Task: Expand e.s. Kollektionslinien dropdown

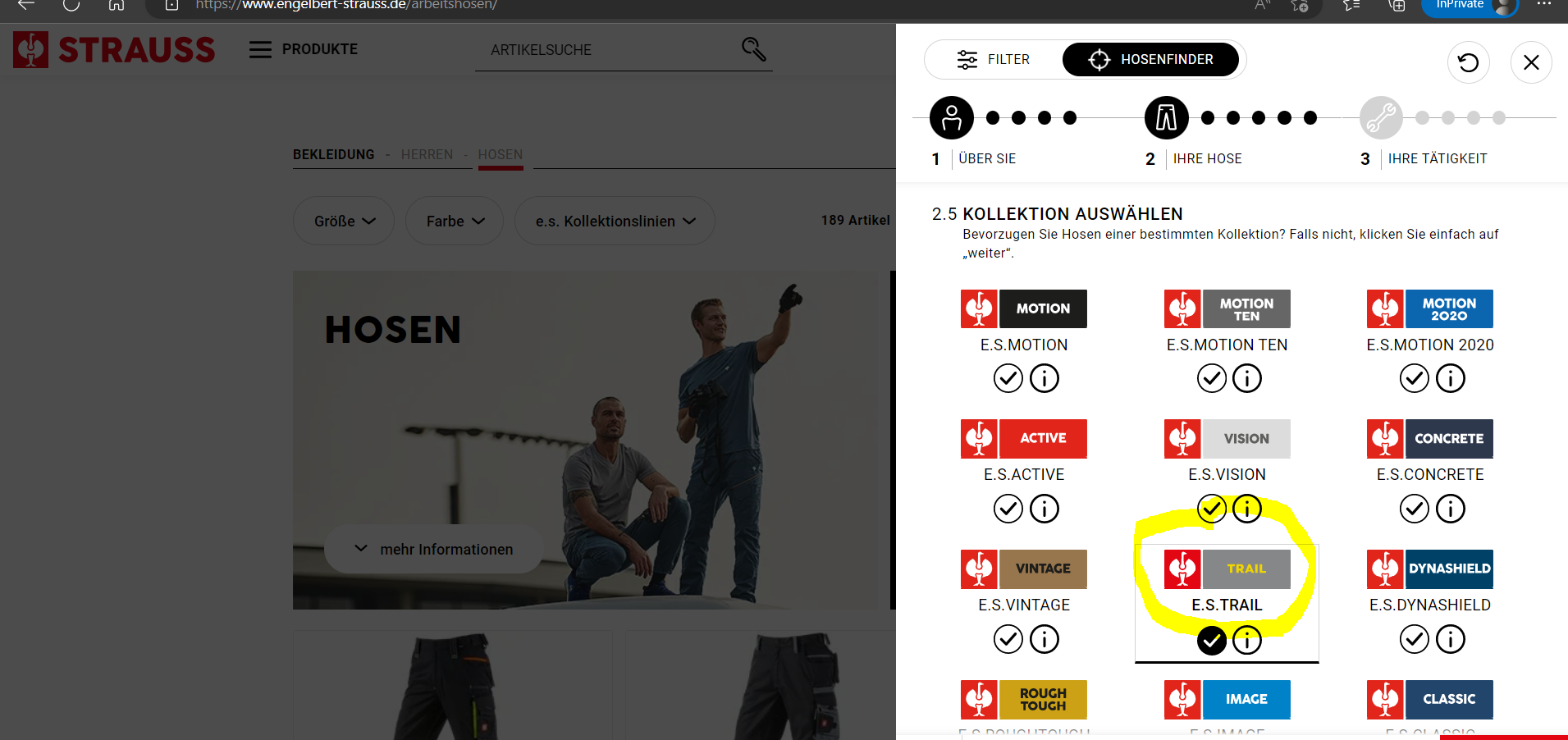Action: (615, 221)
